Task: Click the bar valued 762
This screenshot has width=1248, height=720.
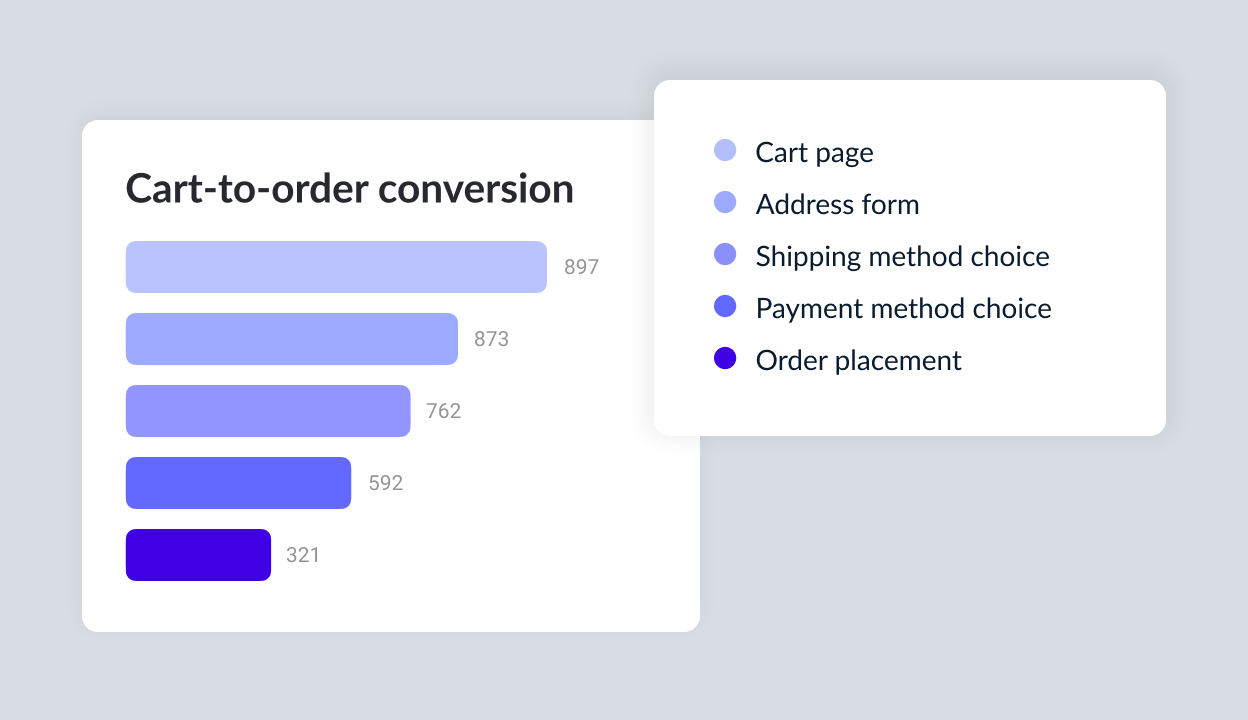Action: pyautogui.click(x=268, y=411)
